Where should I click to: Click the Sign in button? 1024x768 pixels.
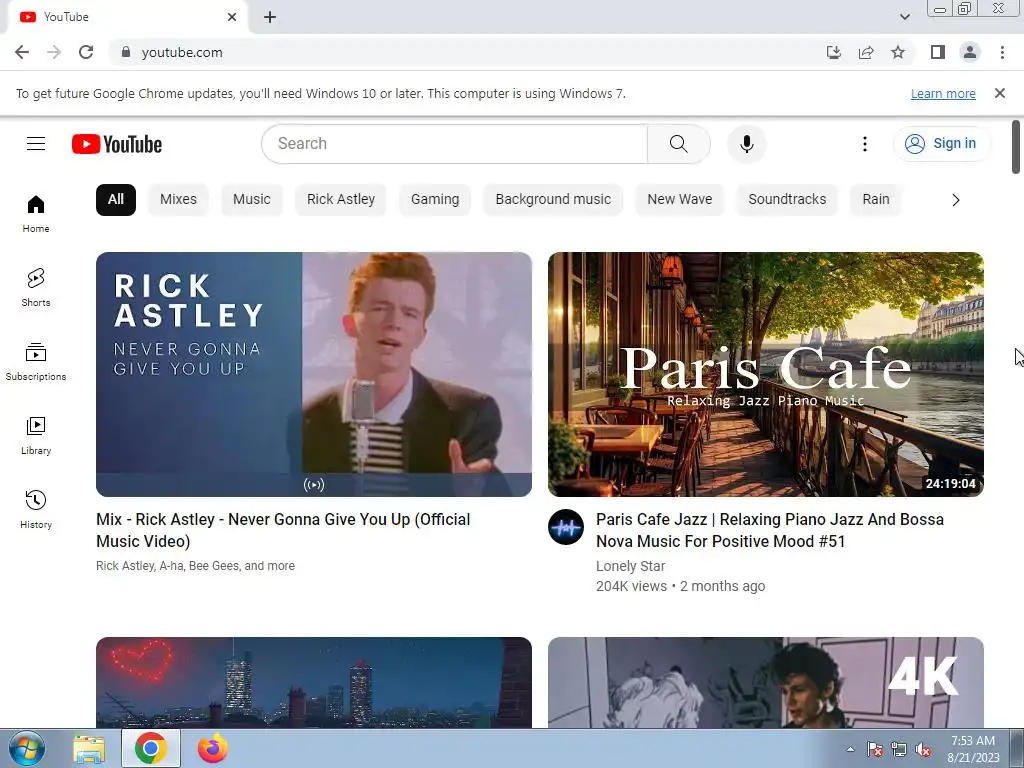tap(942, 144)
